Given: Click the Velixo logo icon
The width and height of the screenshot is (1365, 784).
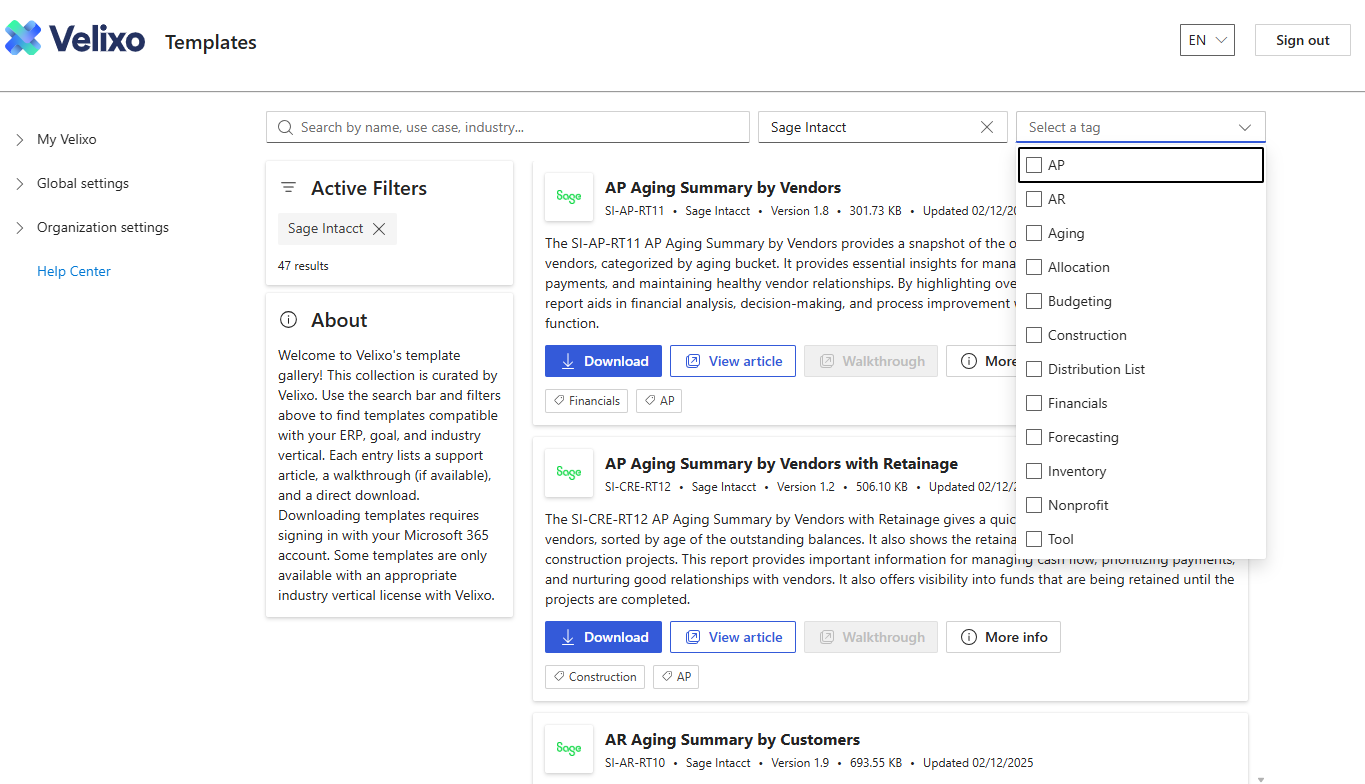Looking at the screenshot, I should click(24, 39).
